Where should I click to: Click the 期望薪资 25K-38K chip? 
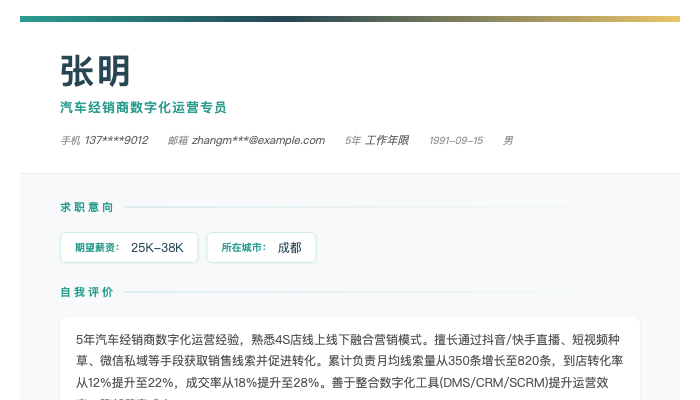129,247
